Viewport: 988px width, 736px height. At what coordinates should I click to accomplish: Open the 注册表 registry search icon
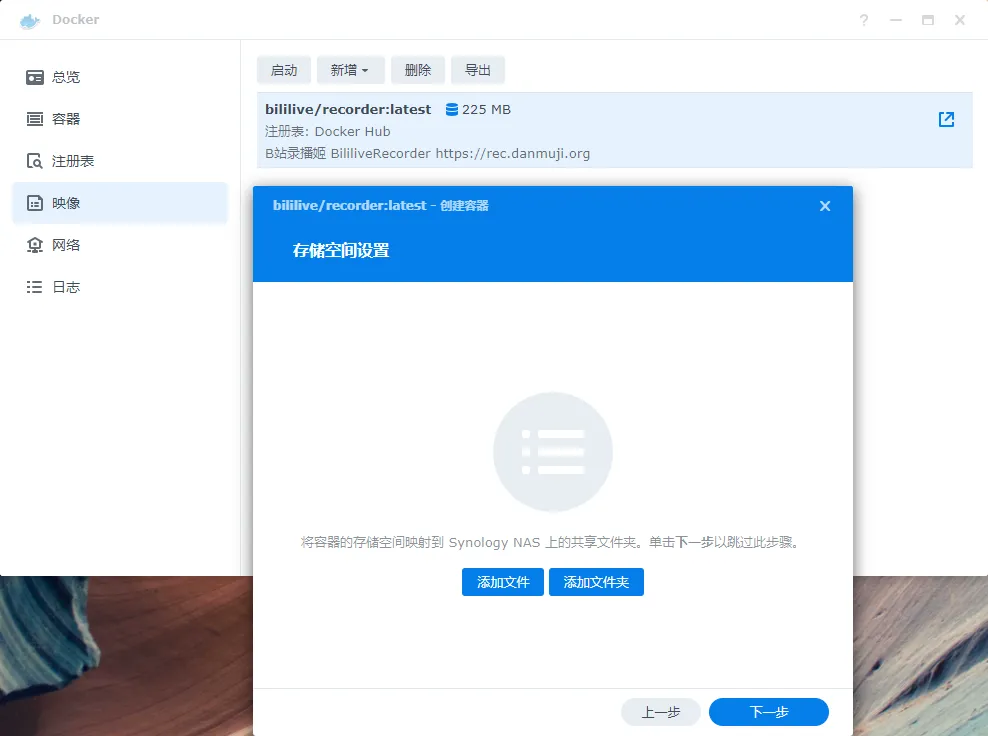click(35, 161)
